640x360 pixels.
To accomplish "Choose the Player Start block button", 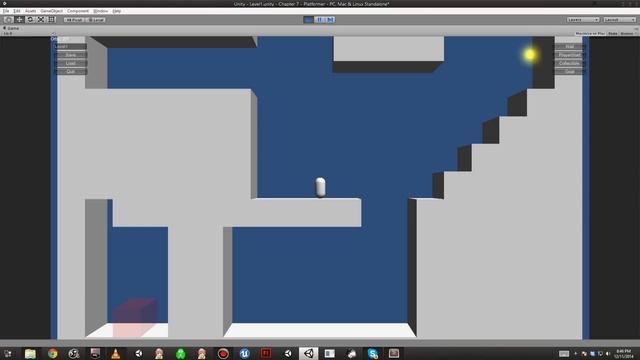I will (569, 55).
